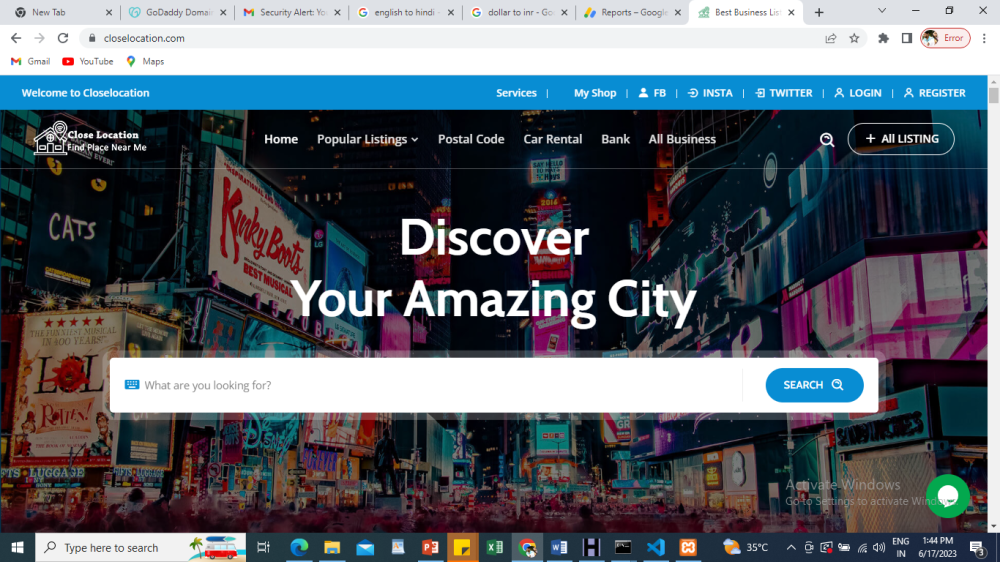Open My Shop link
Screen dimensions: 1000x562
tap(594, 92)
